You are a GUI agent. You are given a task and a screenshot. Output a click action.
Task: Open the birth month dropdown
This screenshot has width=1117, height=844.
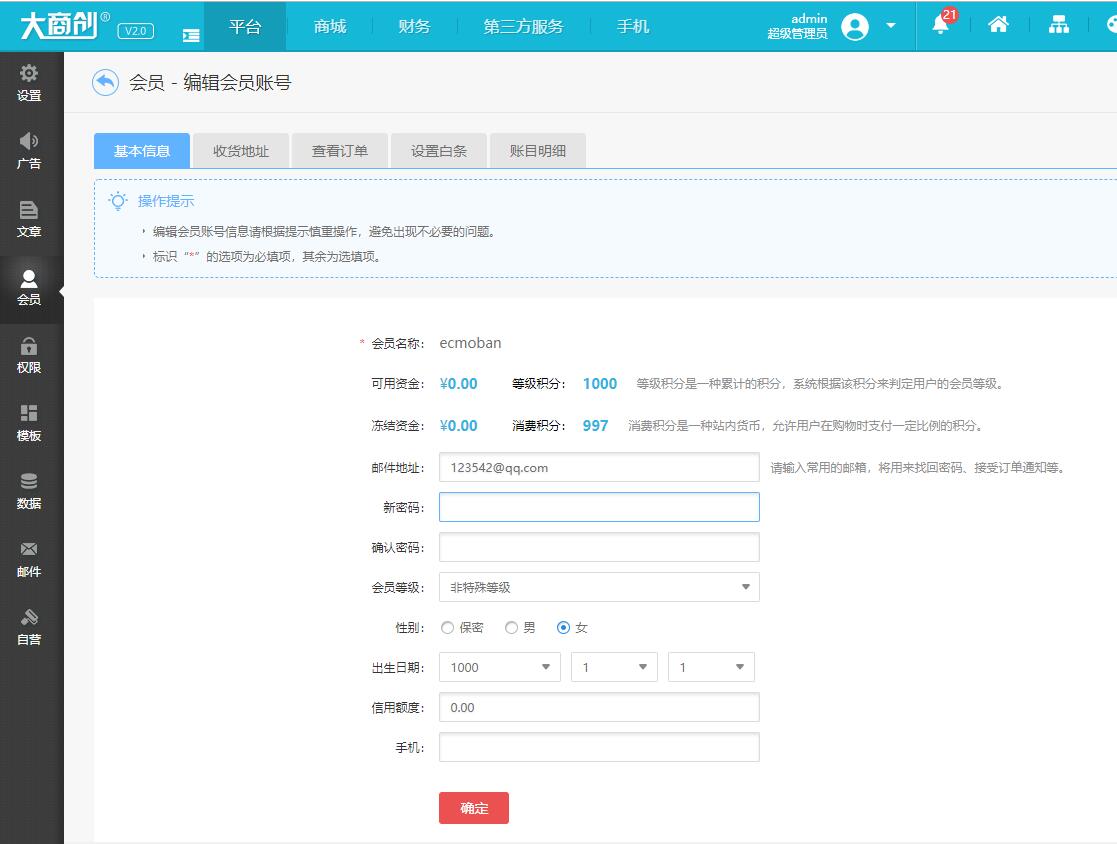tap(613, 667)
